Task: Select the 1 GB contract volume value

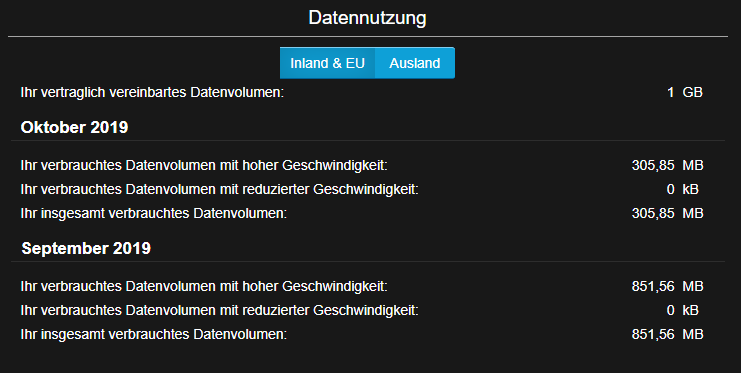Action: point(685,92)
